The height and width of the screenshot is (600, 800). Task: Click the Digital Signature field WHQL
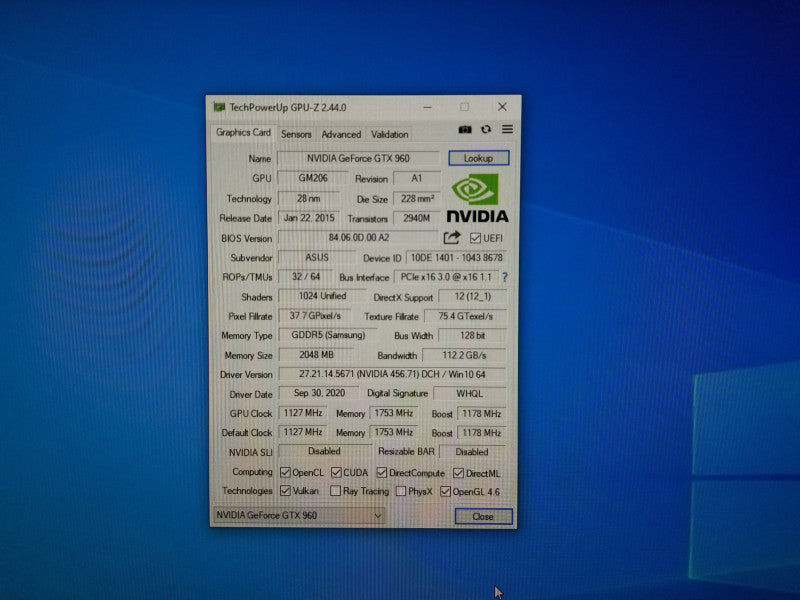coord(470,394)
